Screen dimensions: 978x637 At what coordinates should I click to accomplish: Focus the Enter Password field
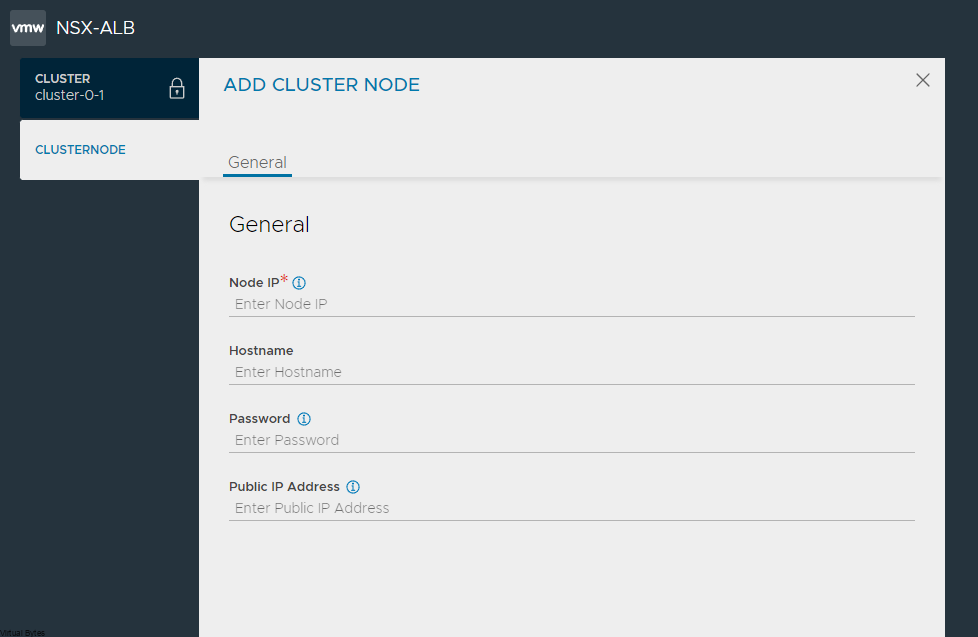(572, 440)
